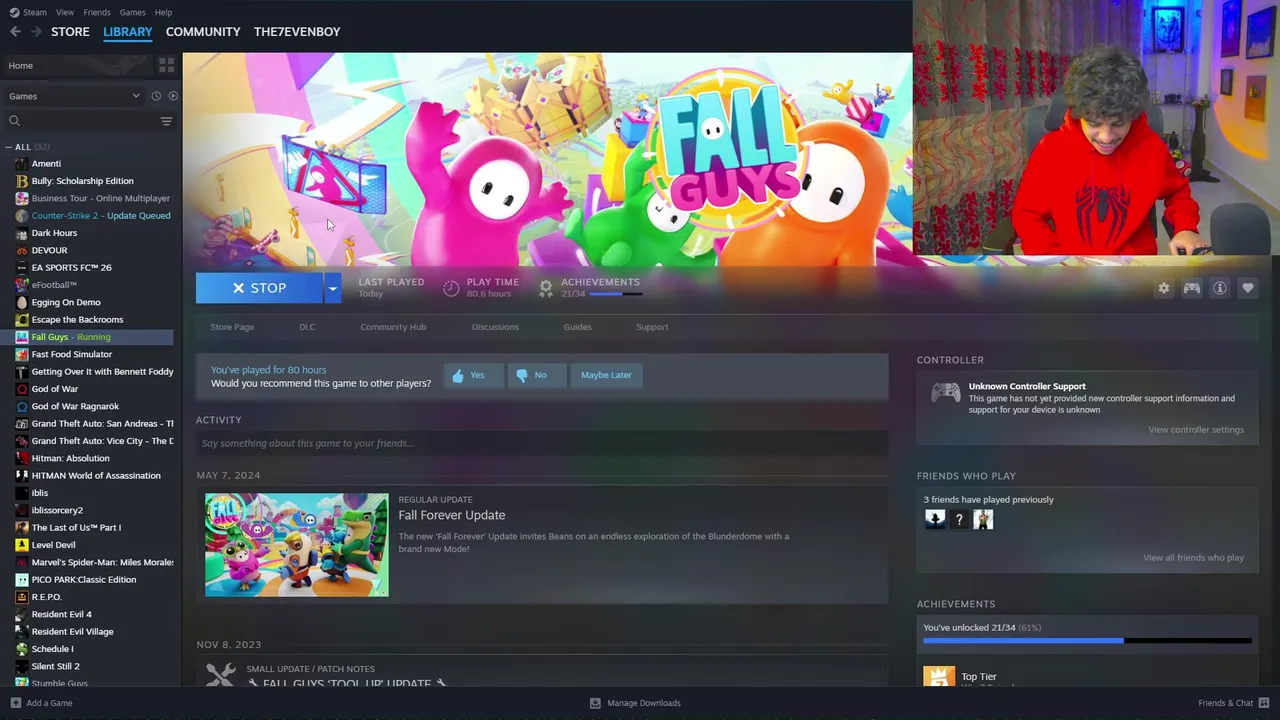Select God of War Ragnarök in the library

pyautogui.click(x=75, y=407)
